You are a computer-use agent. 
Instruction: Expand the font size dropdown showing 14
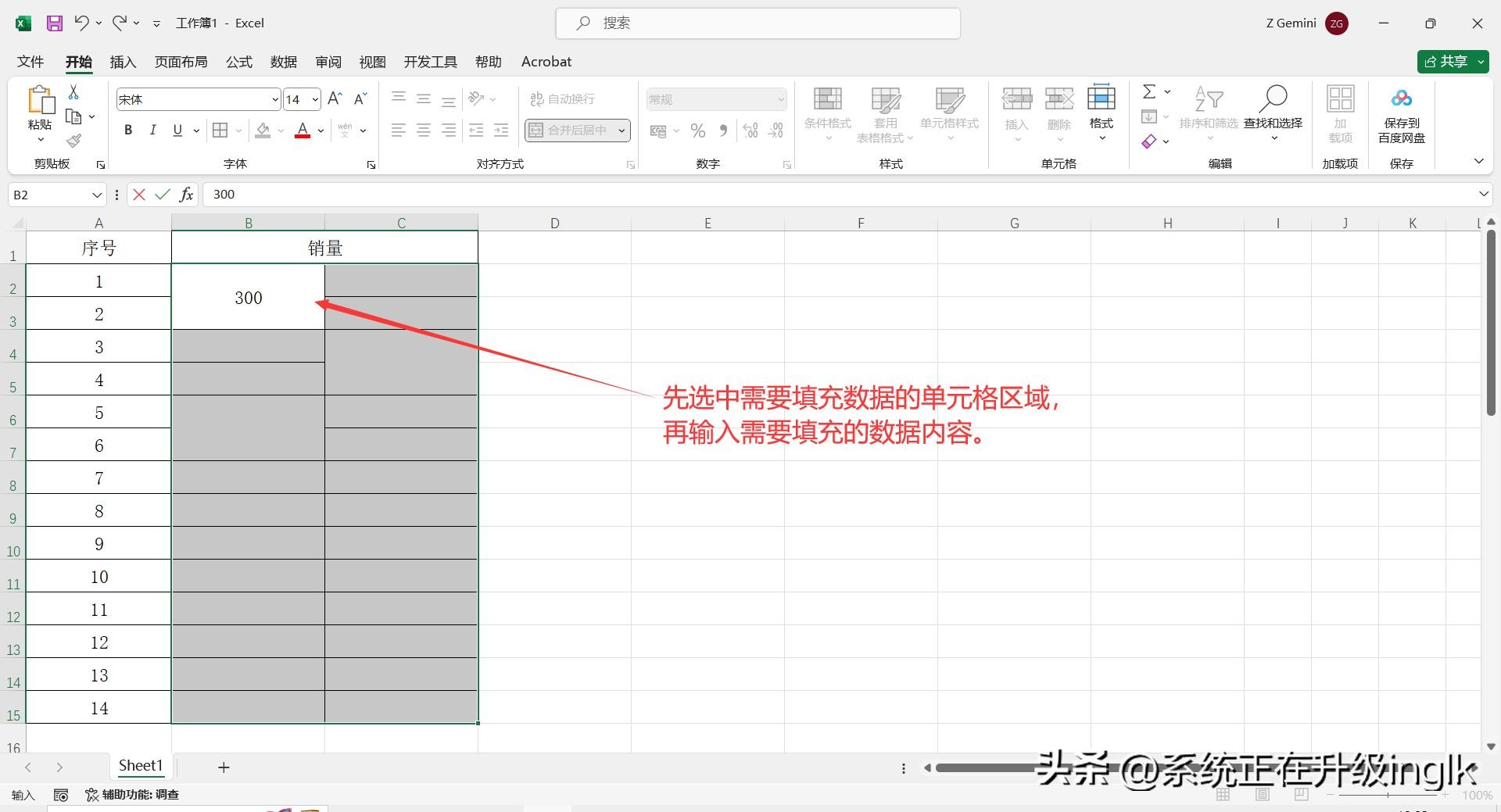[x=314, y=99]
